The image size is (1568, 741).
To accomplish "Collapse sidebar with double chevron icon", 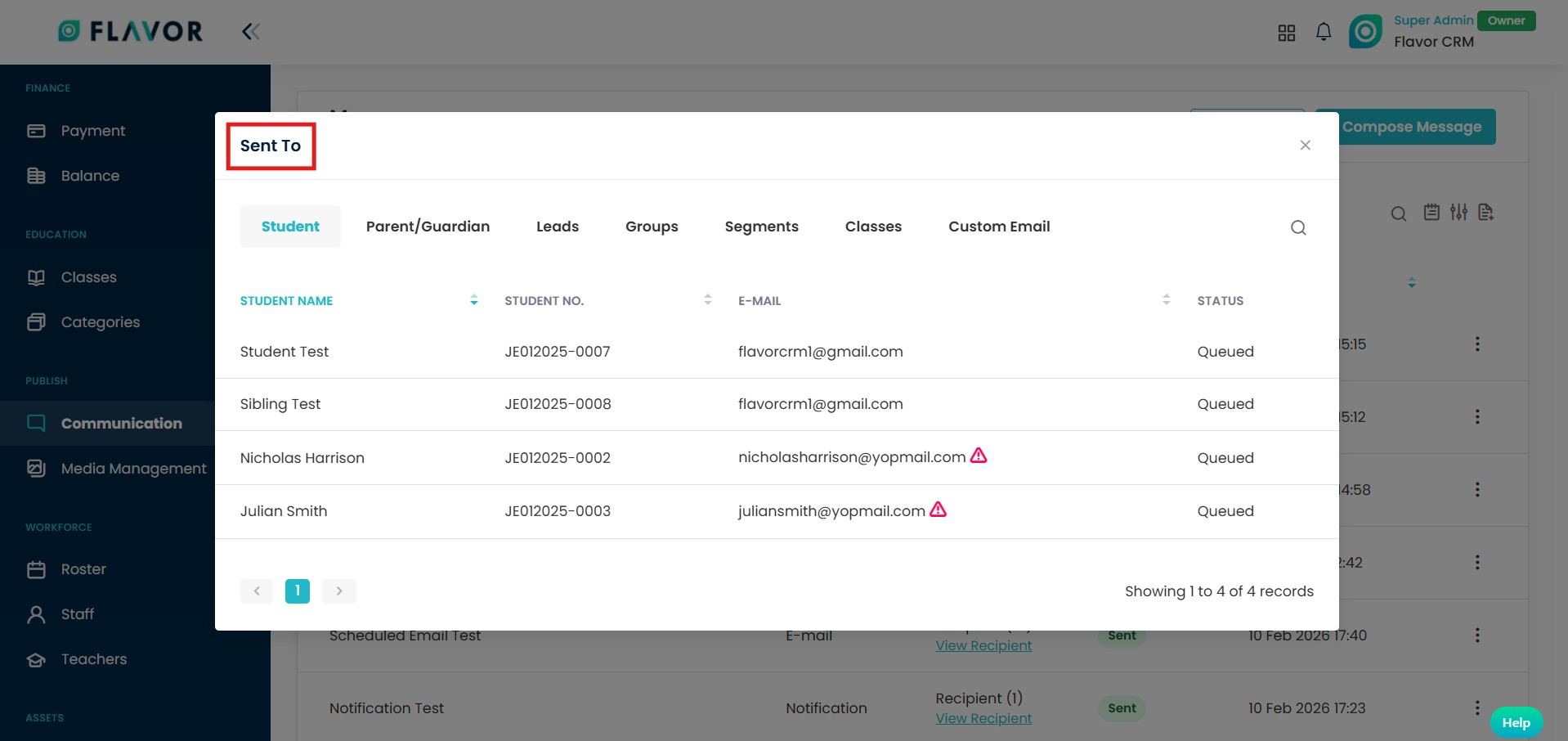I will (250, 32).
